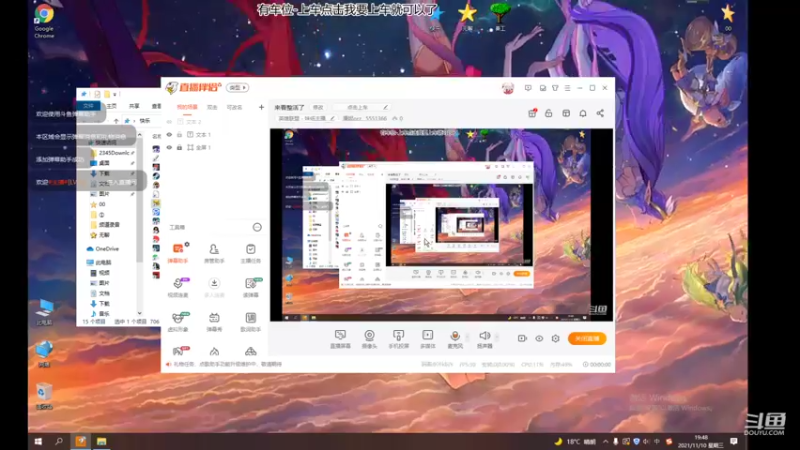The height and width of the screenshot is (450, 800).
Task: Switch to the second scene tab
Action: (x=212, y=107)
